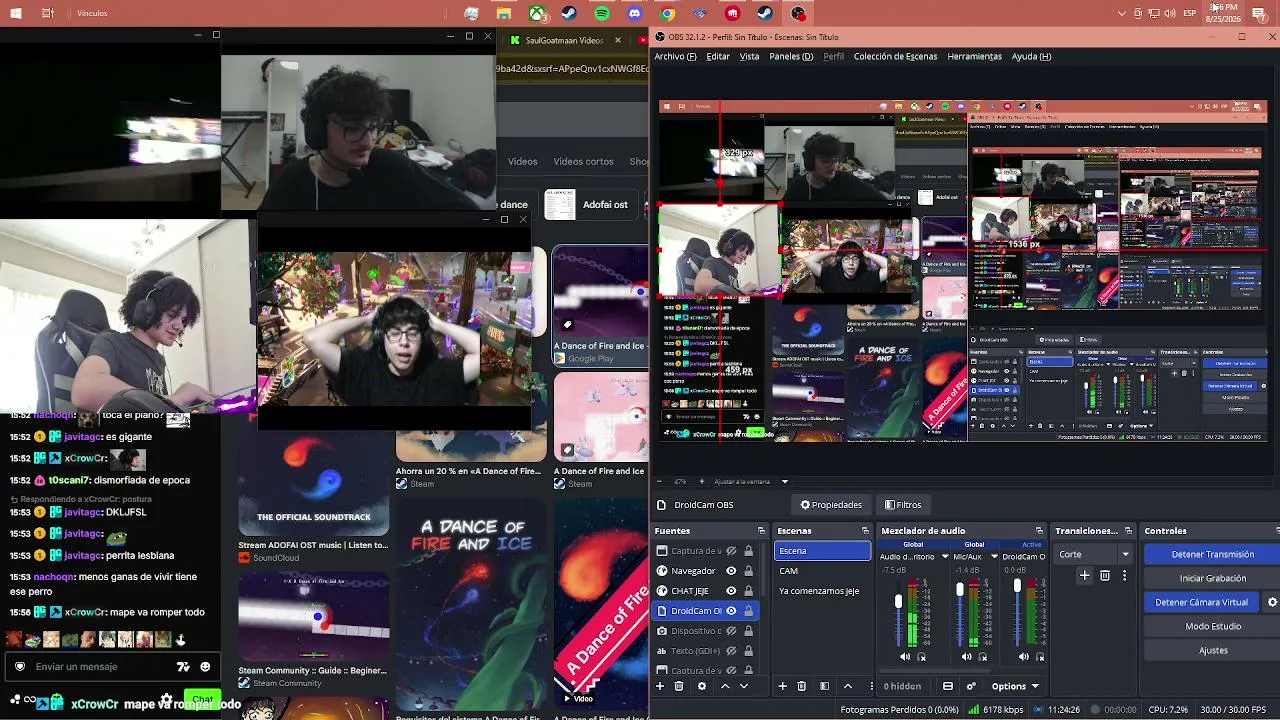Screen dimensions: 1280x720
Task: Open scene filters icon in Escenas toolbar
Action: coord(824,686)
